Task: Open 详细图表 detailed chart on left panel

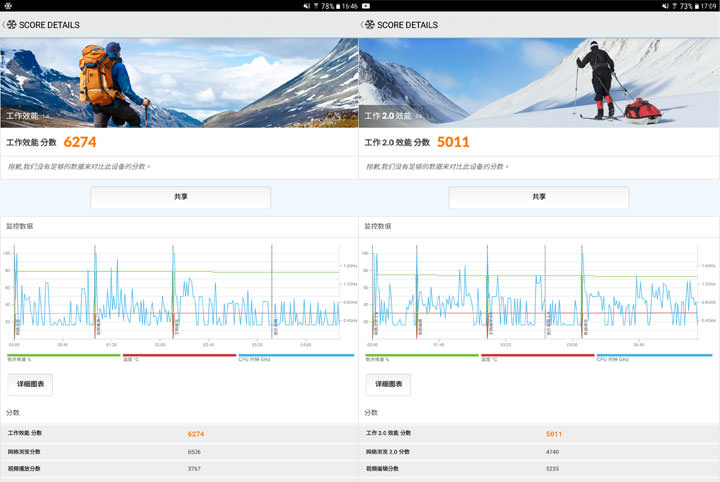Action: 30,384
